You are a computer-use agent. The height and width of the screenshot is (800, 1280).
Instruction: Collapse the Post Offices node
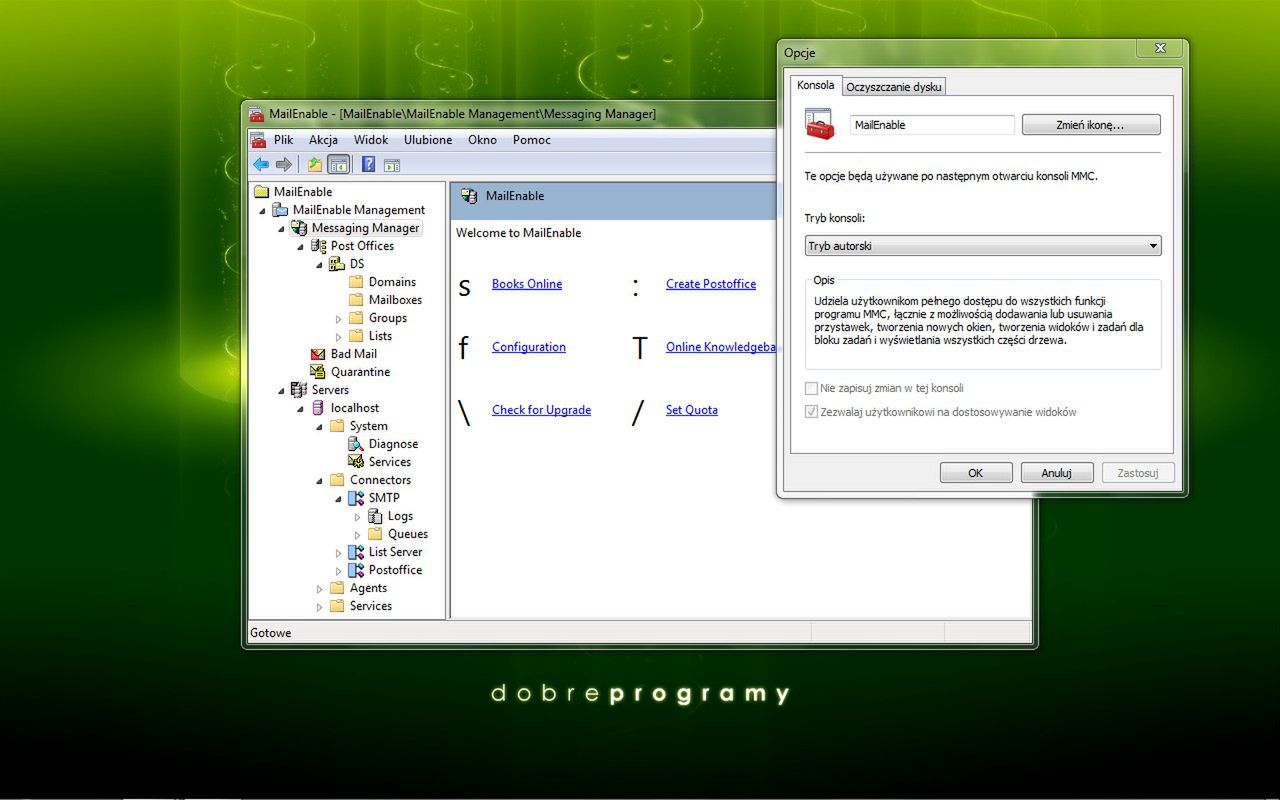(x=301, y=247)
